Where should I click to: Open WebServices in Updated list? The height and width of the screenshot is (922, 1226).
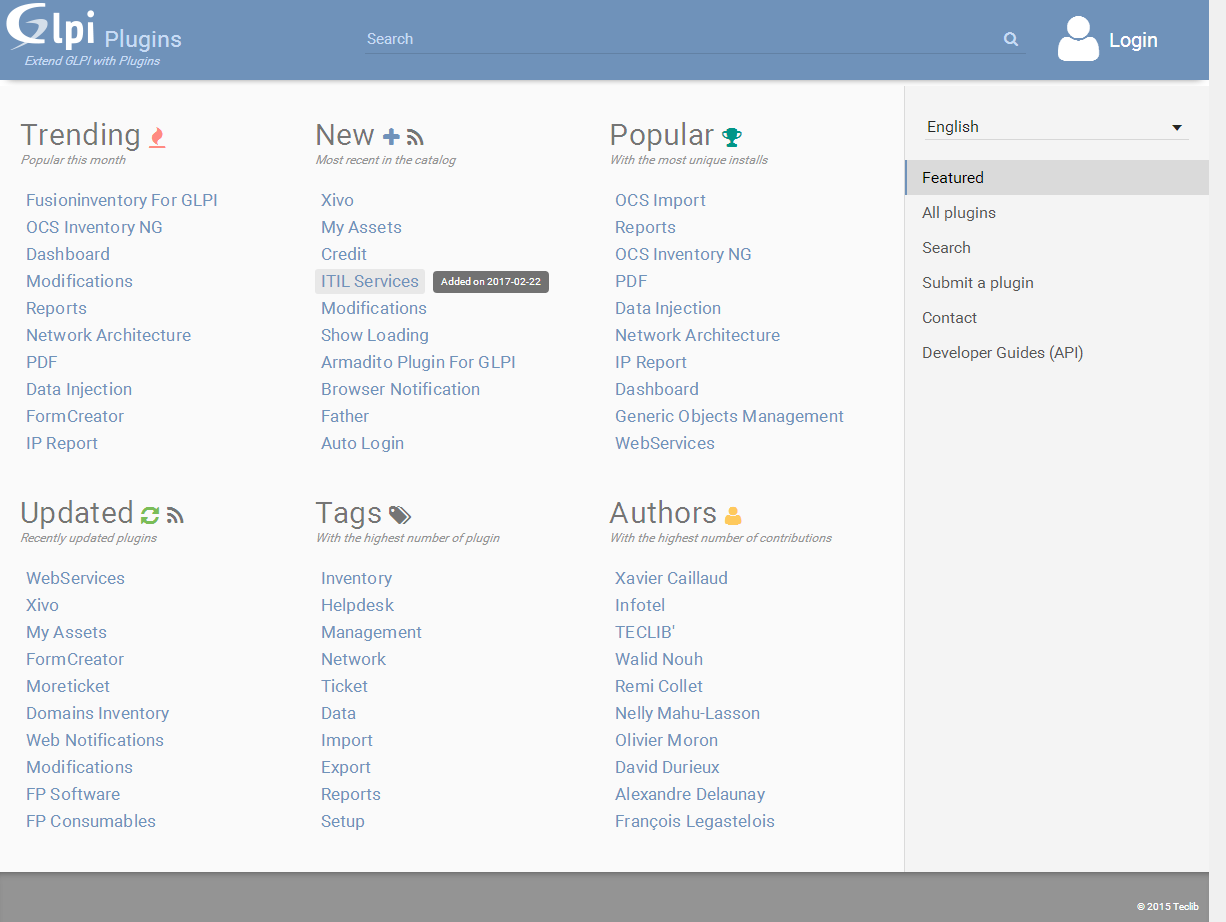(x=75, y=578)
